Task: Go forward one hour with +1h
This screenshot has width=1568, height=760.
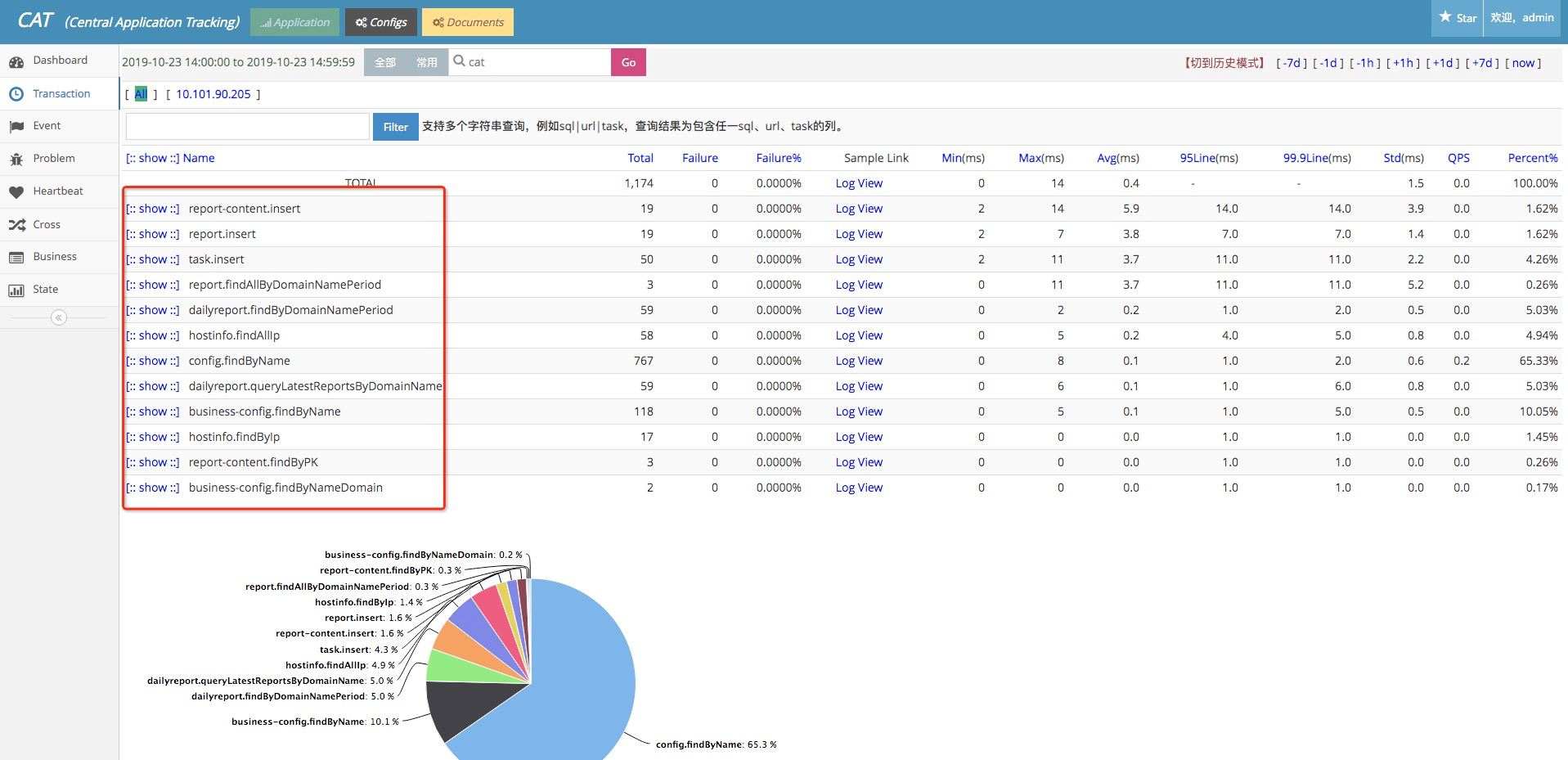Action: point(1404,63)
